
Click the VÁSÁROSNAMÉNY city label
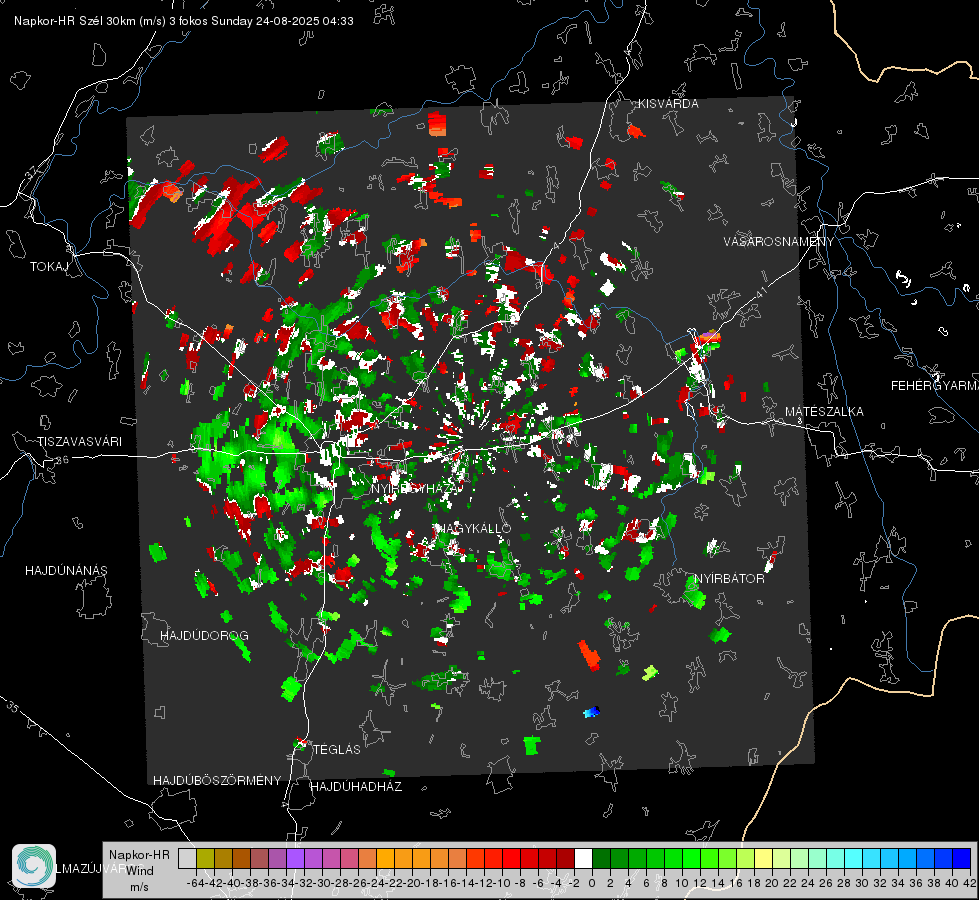779,242
